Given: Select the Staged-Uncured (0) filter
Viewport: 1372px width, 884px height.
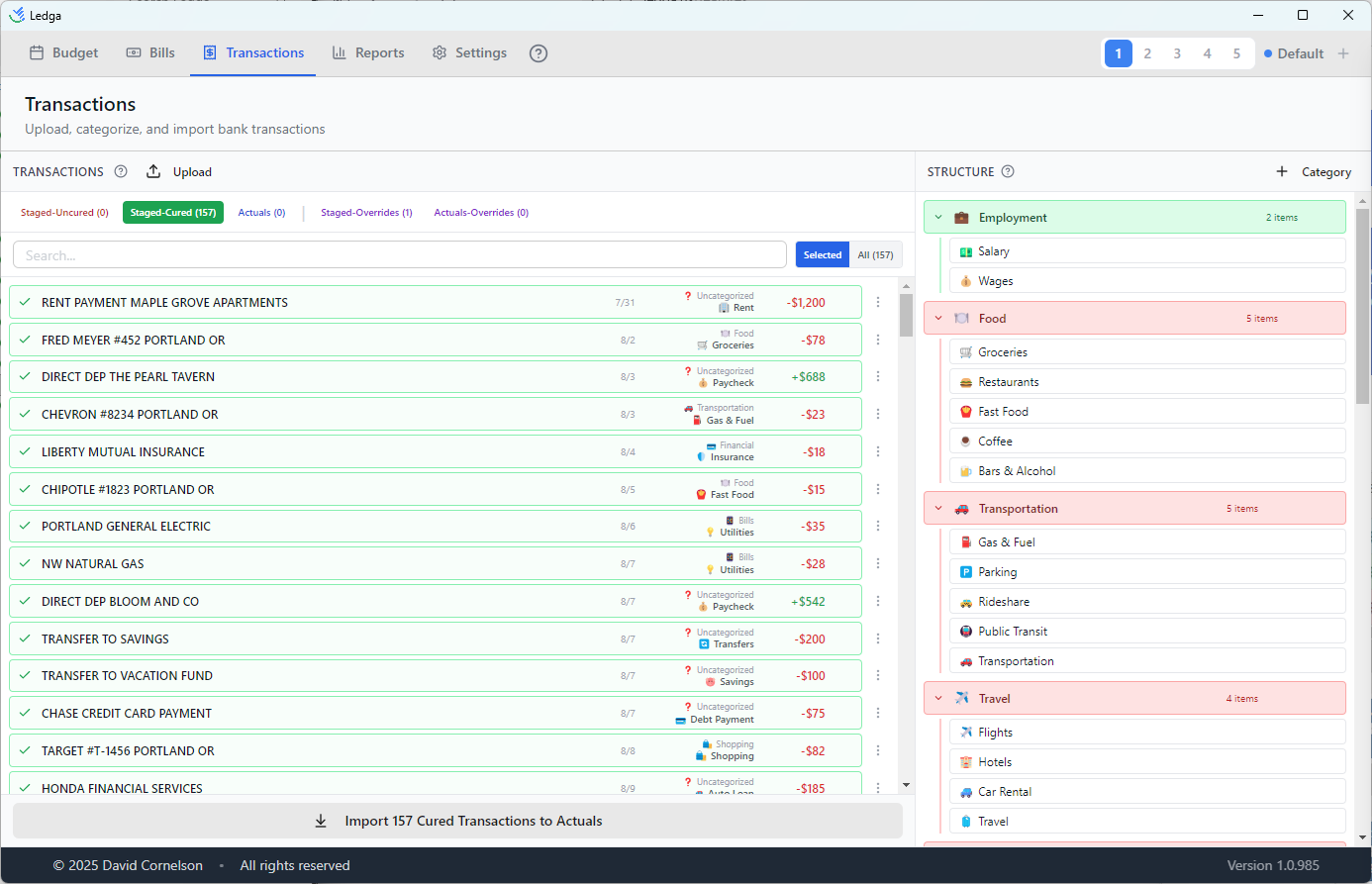Looking at the screenshot, I should (64, 213).
